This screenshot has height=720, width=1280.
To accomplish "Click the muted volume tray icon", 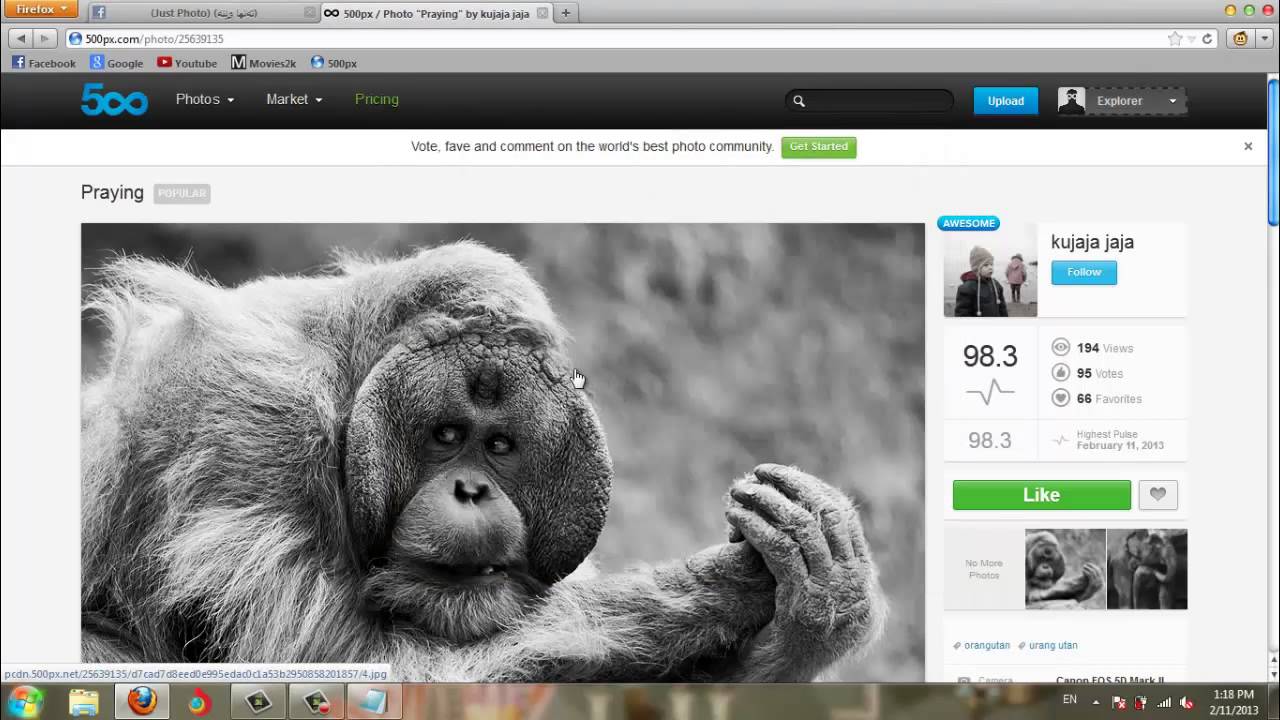I will coord(1185,702).
